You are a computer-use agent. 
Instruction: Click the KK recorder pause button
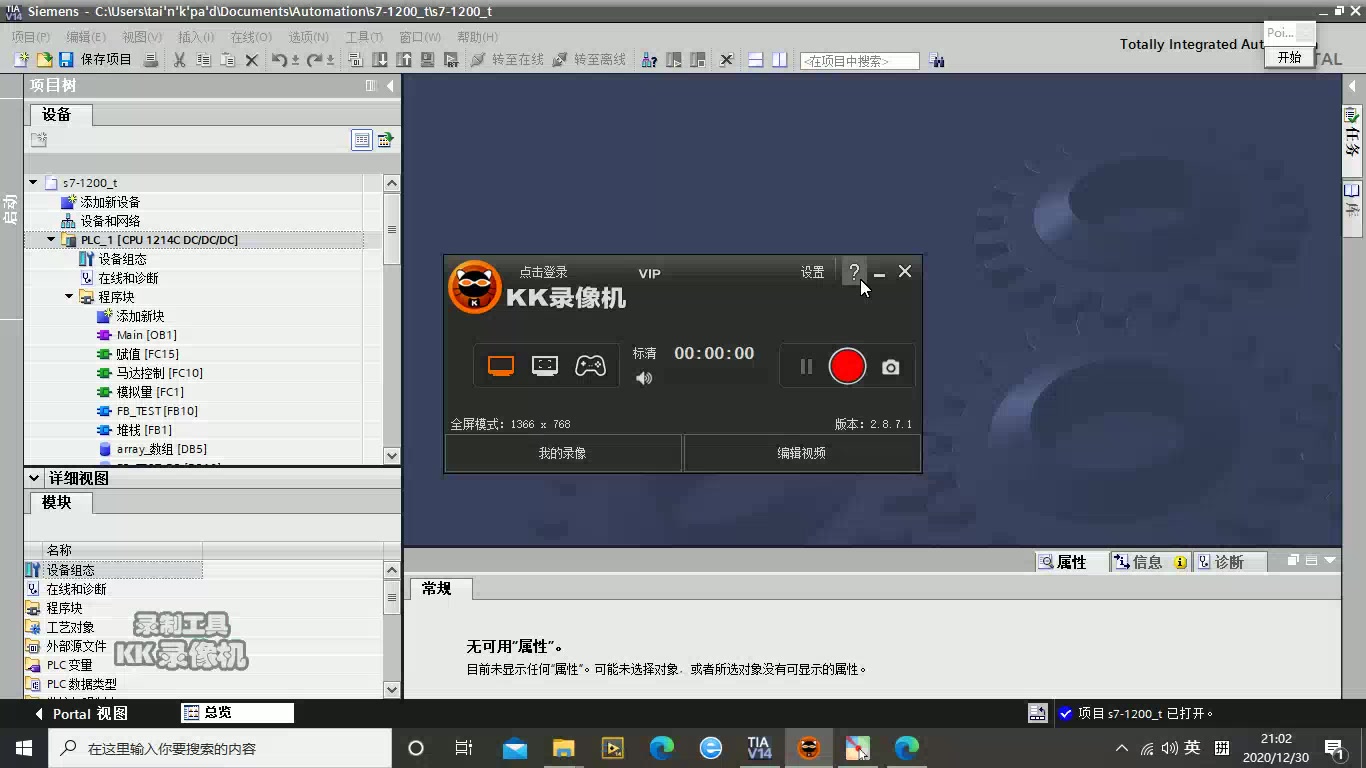click(806, 367)
